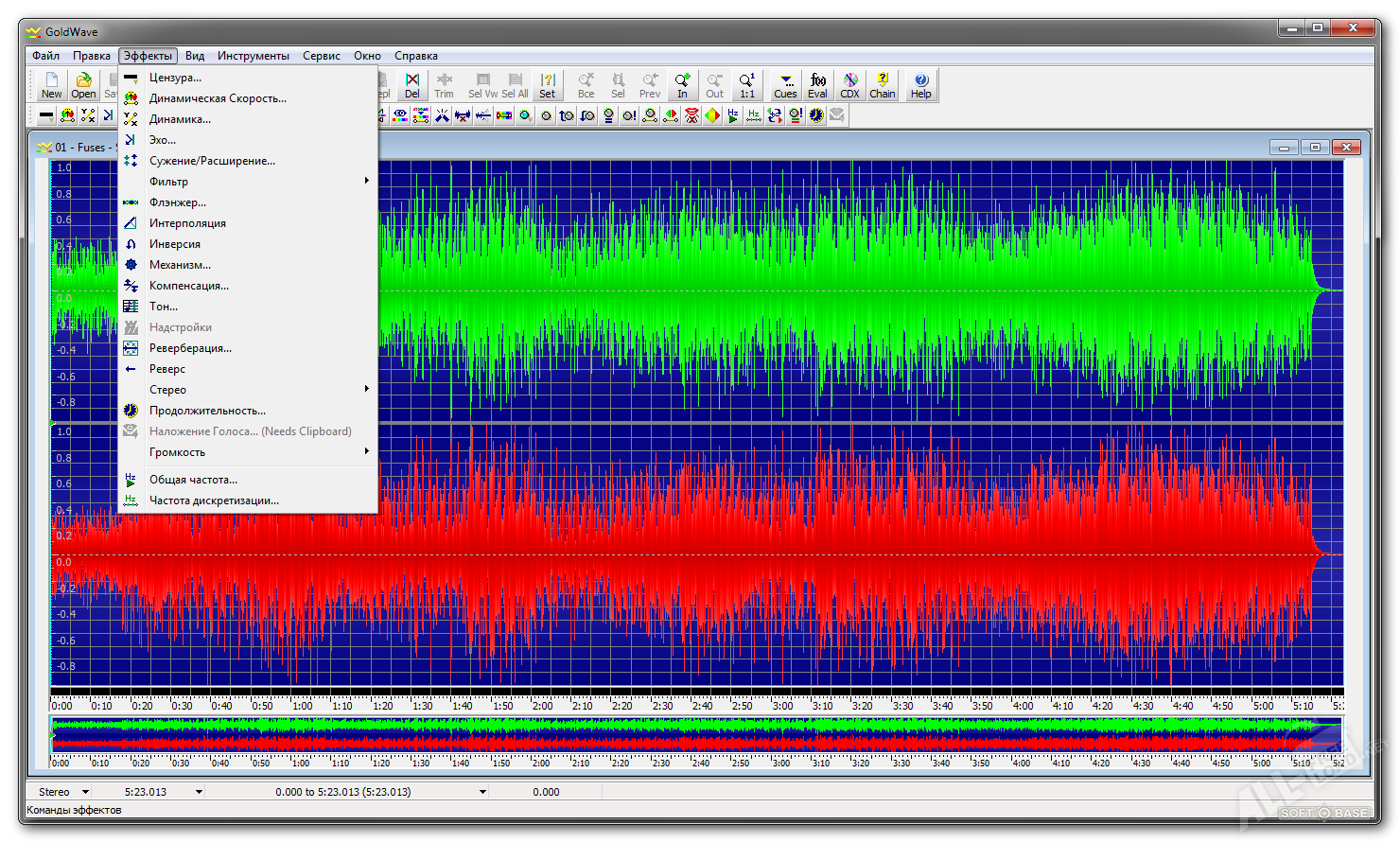The width and height of the screenshot is (1400, 843).
Task: Click the Del delete toolbar button
Action: (412, 84)
